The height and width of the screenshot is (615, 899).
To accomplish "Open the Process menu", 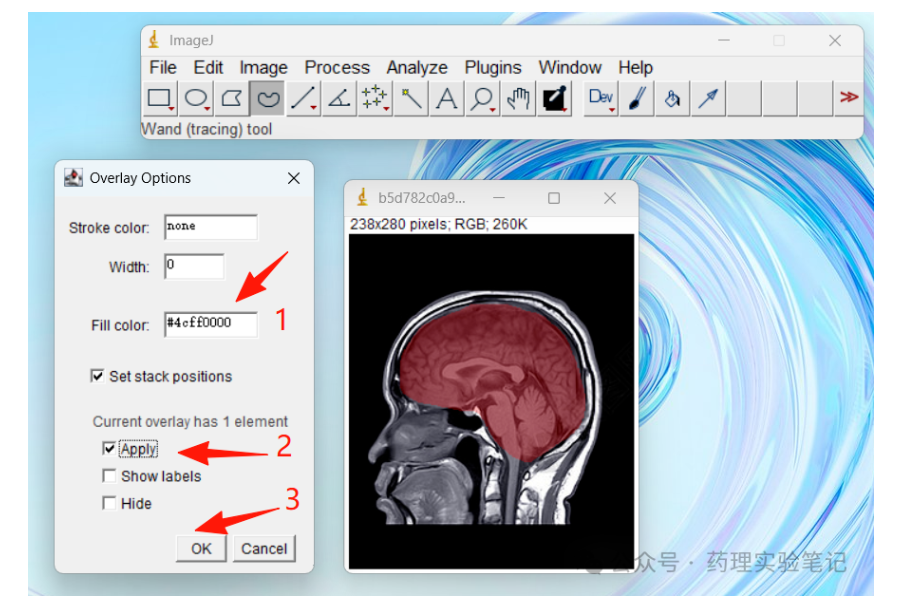I will point(337,68).
